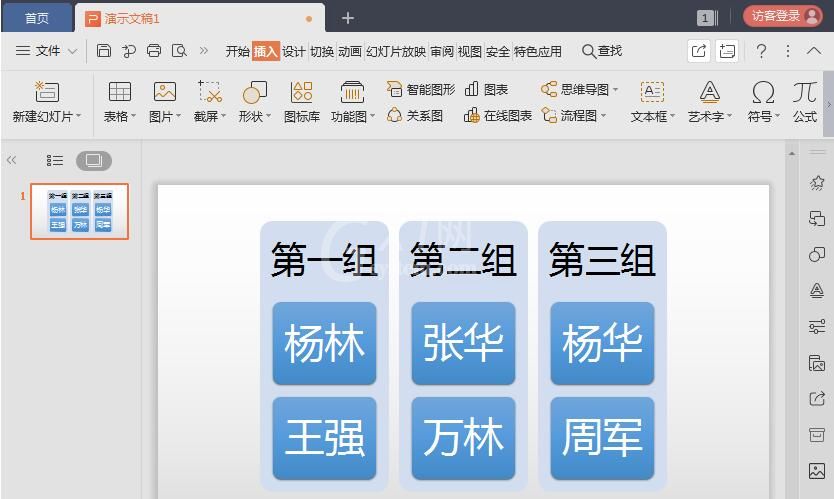Open the 思维导图 dropdown arrow
This screenshot has width=834, height=499.
pos(615,89)
